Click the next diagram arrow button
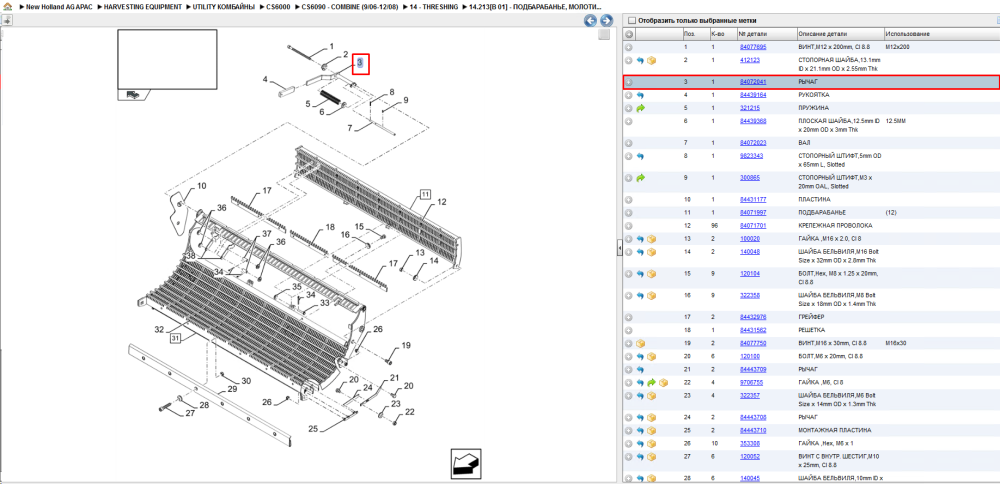This screenshot has width=1000, height=484. [606, 20]
